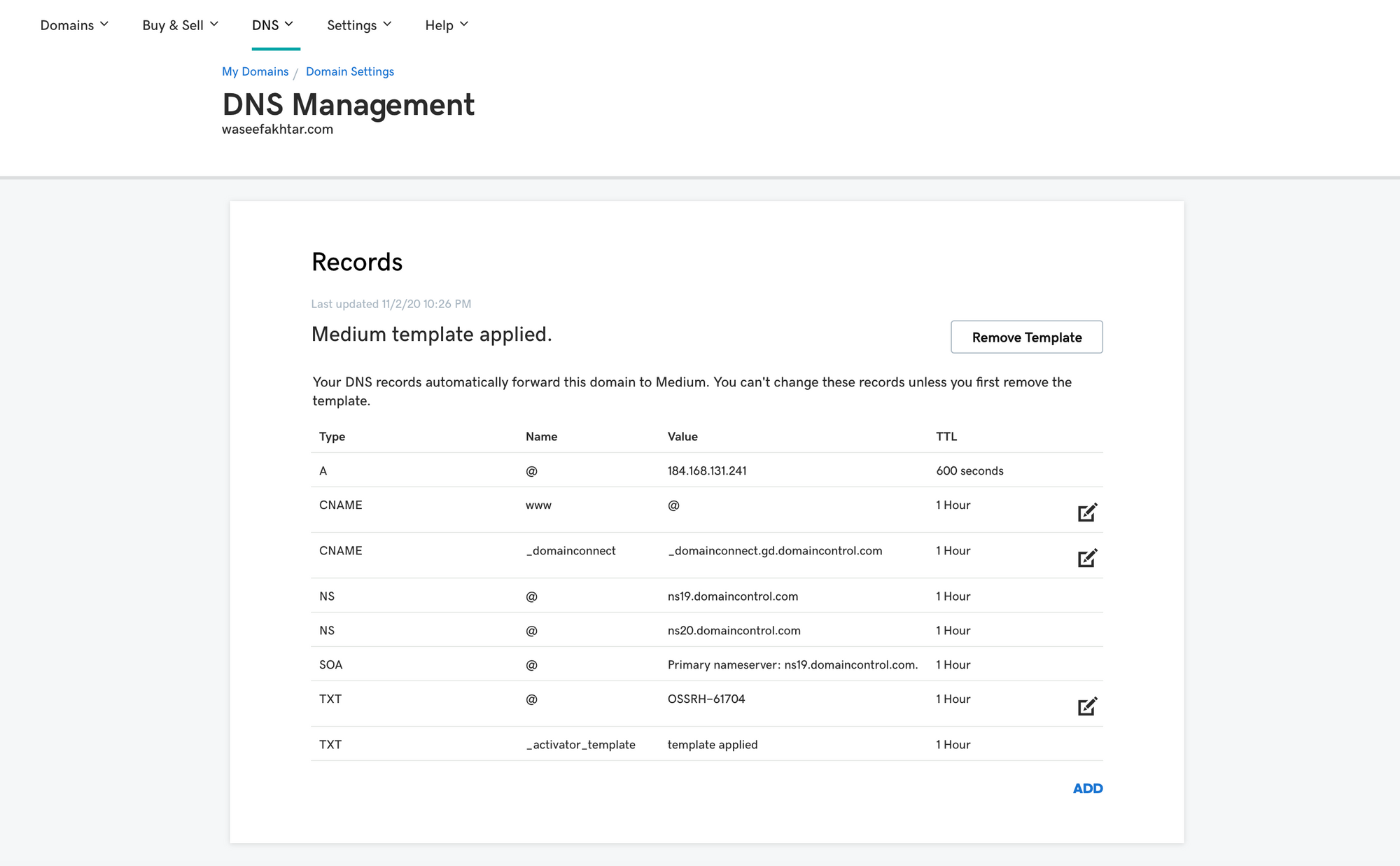This screenshot has height=866, width=1400.
Task: Click the Remove Template button
Action: [1026, 337]
